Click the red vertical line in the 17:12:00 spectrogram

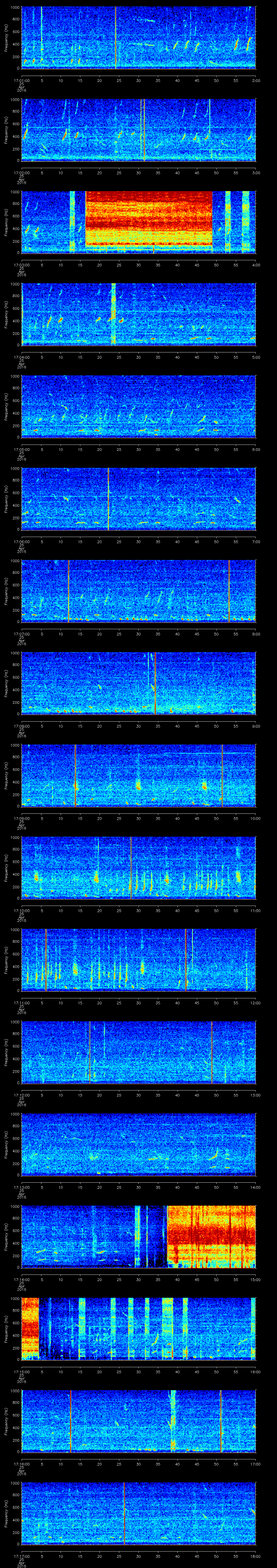[x=212, y=1052]
